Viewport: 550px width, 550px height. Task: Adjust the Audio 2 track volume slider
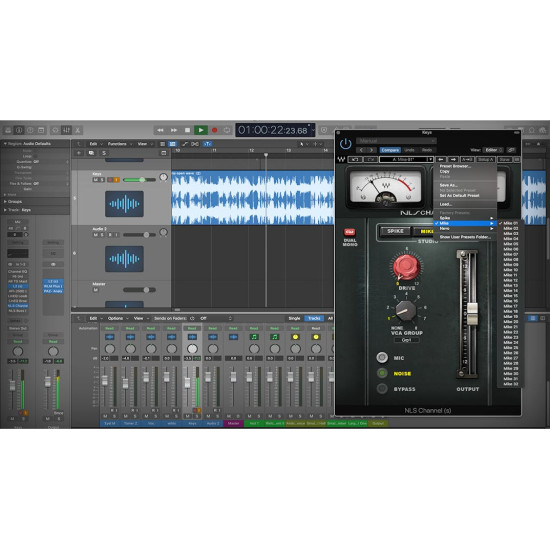pyautogui.click(x=139, y=235)
